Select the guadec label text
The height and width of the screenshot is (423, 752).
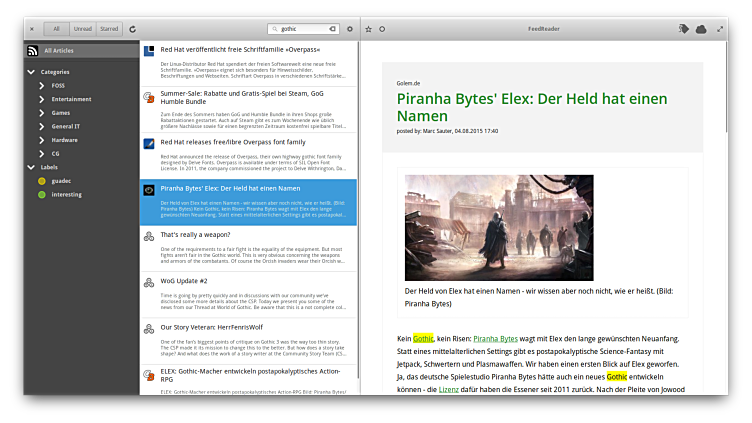pyautogui.click(x=61, y=181)
